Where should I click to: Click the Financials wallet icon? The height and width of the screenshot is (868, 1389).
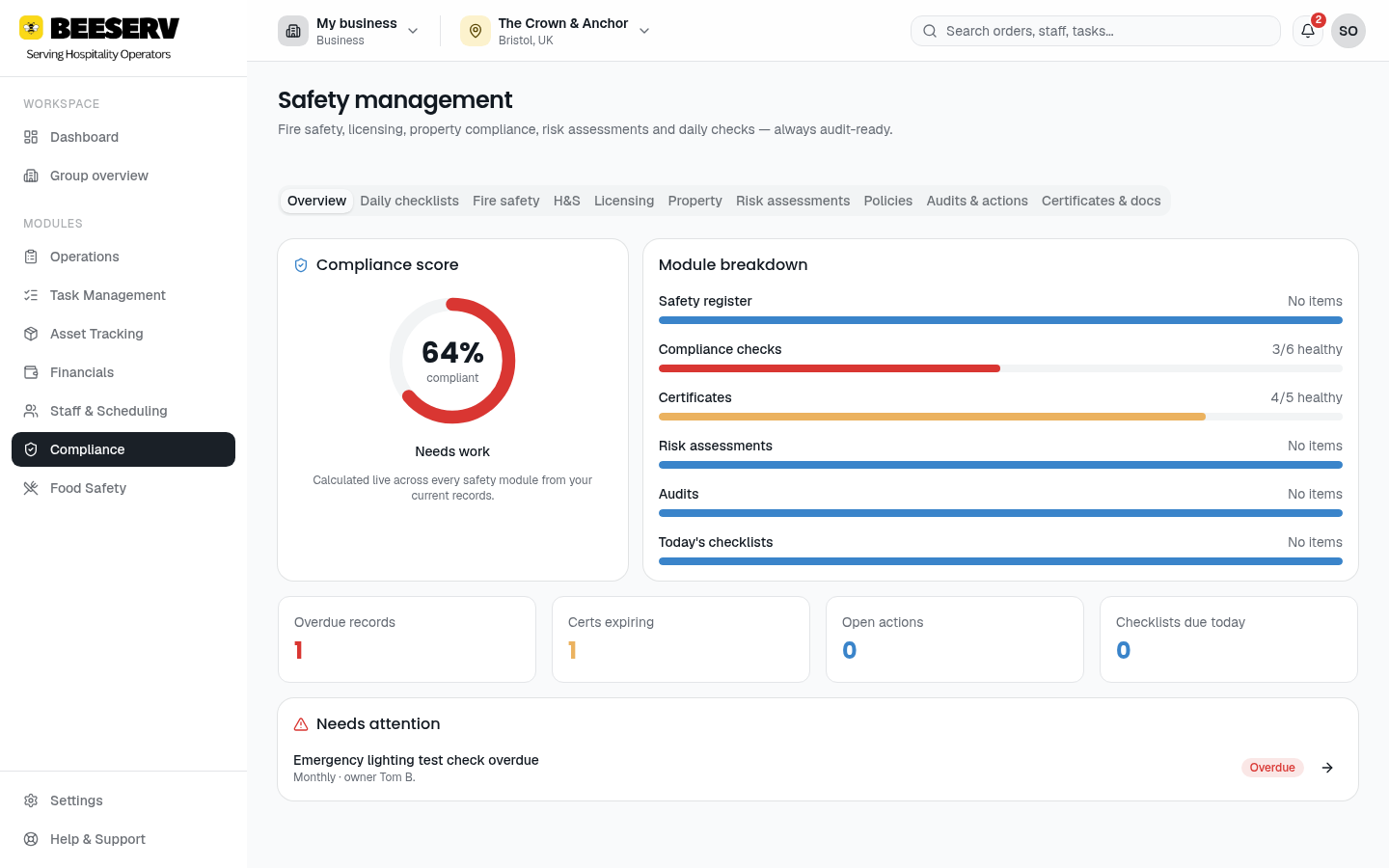tap(31, 372)
